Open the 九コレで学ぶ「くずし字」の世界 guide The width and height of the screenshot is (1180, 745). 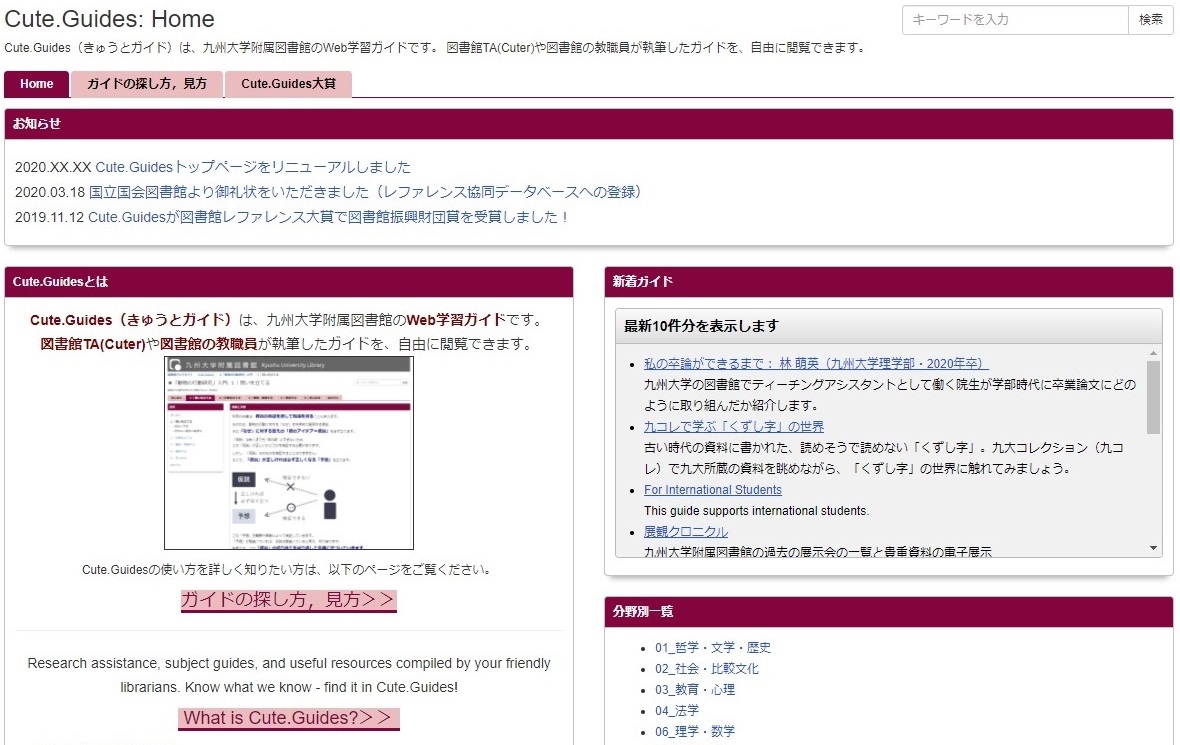pos(734,427)
